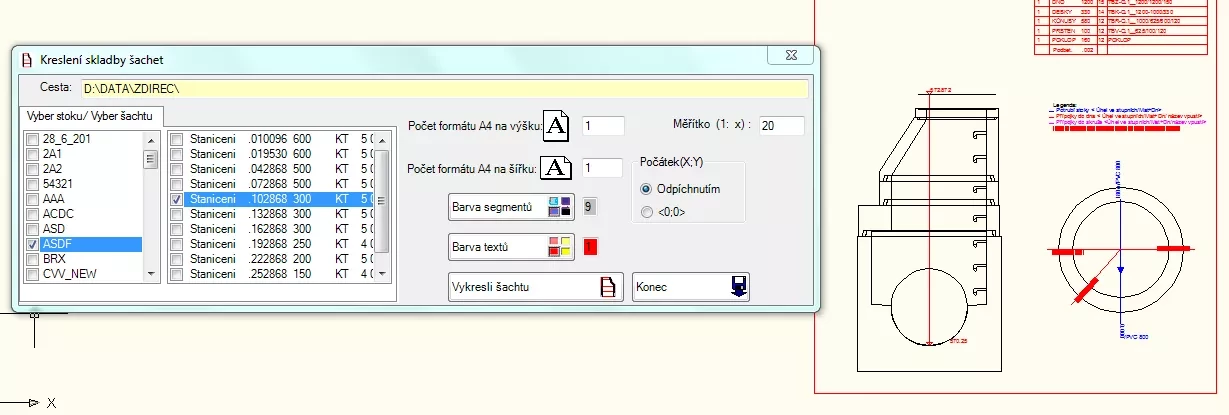Click the color grid icon on Barva textů
The height and width of the screenshot is (415, 1229).
(x=559, y=246)
